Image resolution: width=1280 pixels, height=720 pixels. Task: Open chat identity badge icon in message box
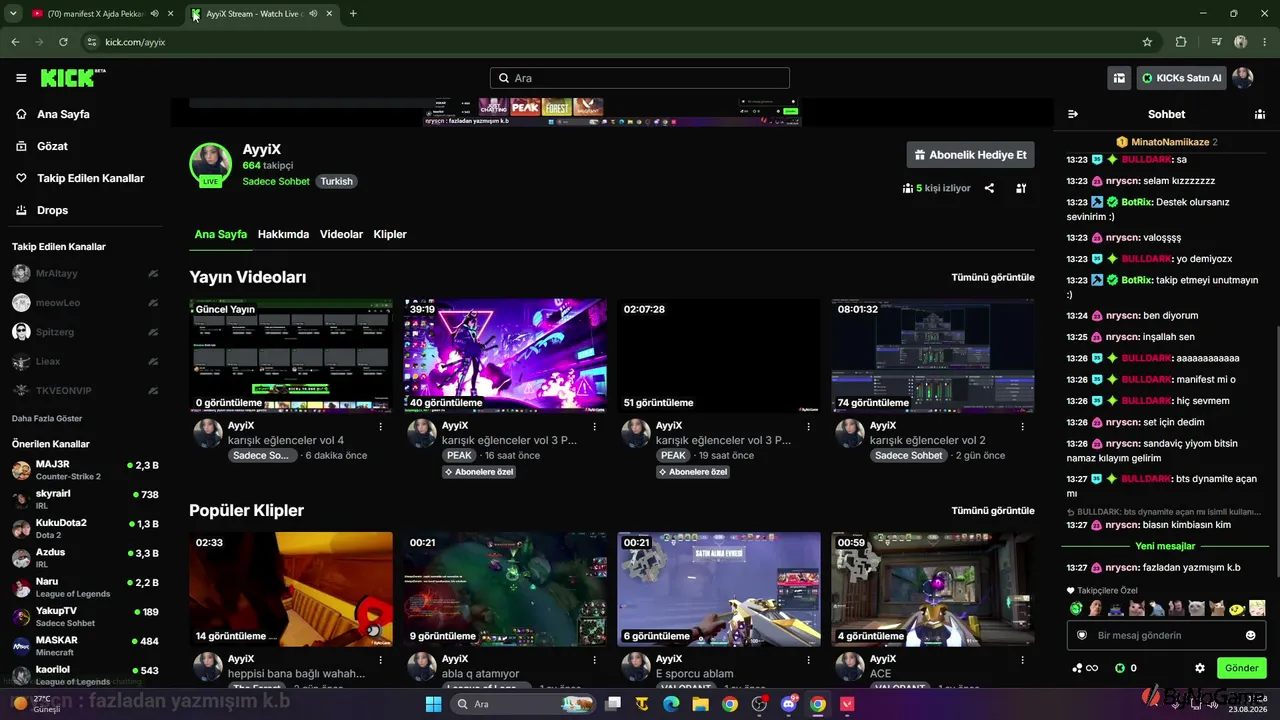click(x=1082, y=635)
